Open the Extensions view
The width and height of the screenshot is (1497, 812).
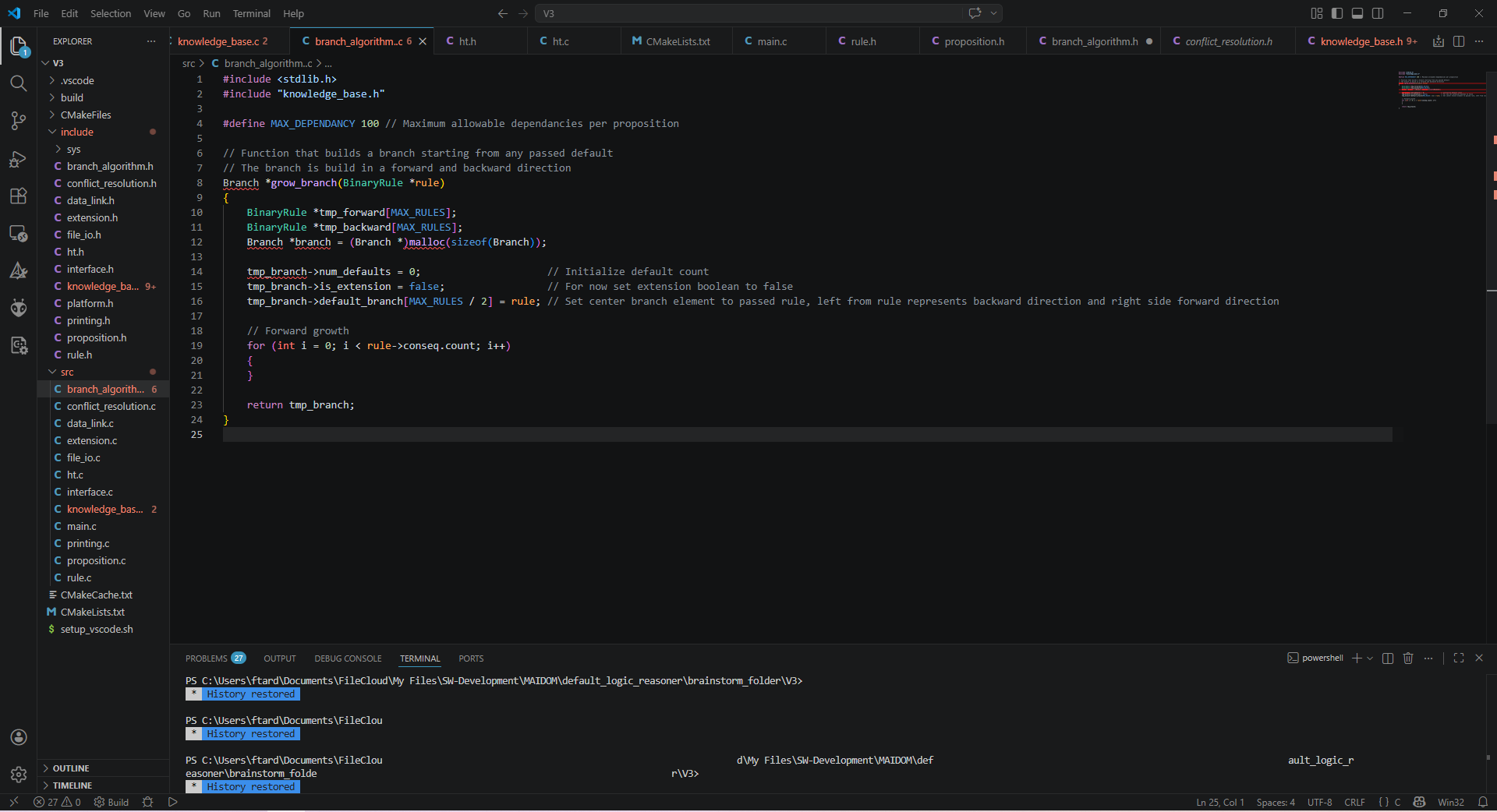(x=19, y=196)
